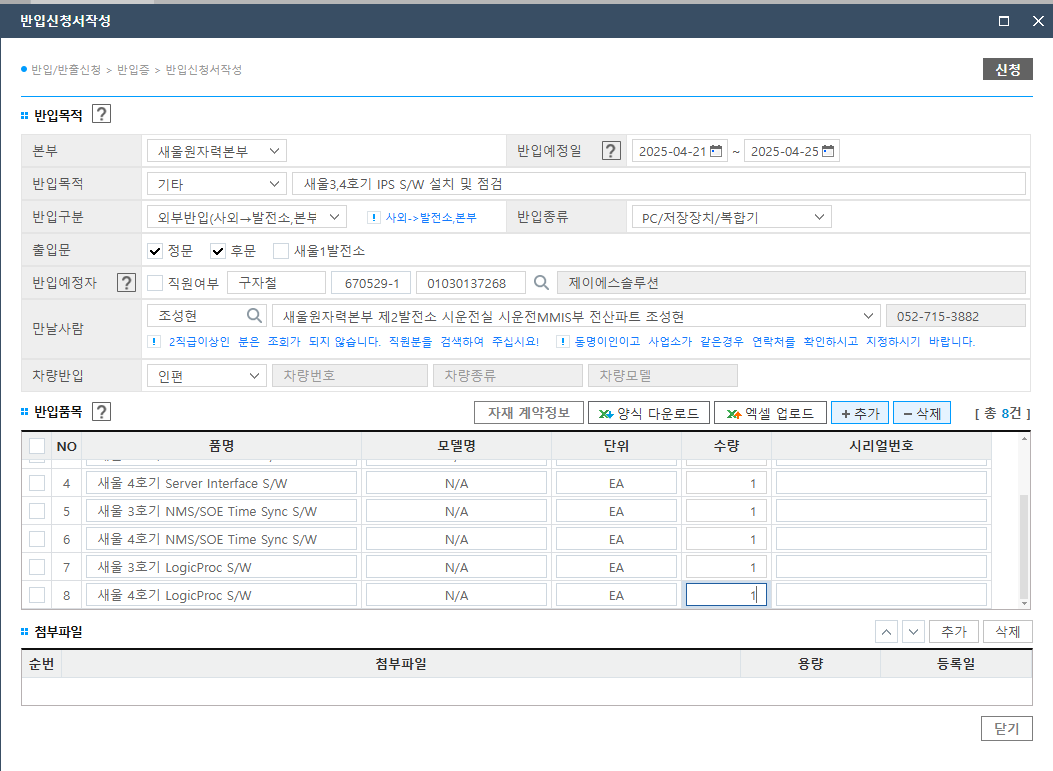Tick the 직원여부 checkbox

155,283
